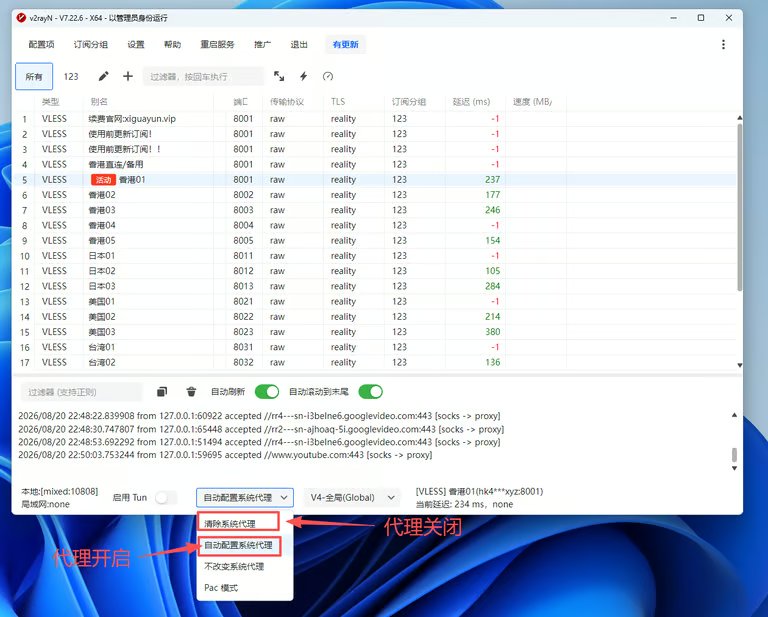This screenshot has height=617, width=768.
Task: Open the three-dot overflow menu
Action: (723, 45)
